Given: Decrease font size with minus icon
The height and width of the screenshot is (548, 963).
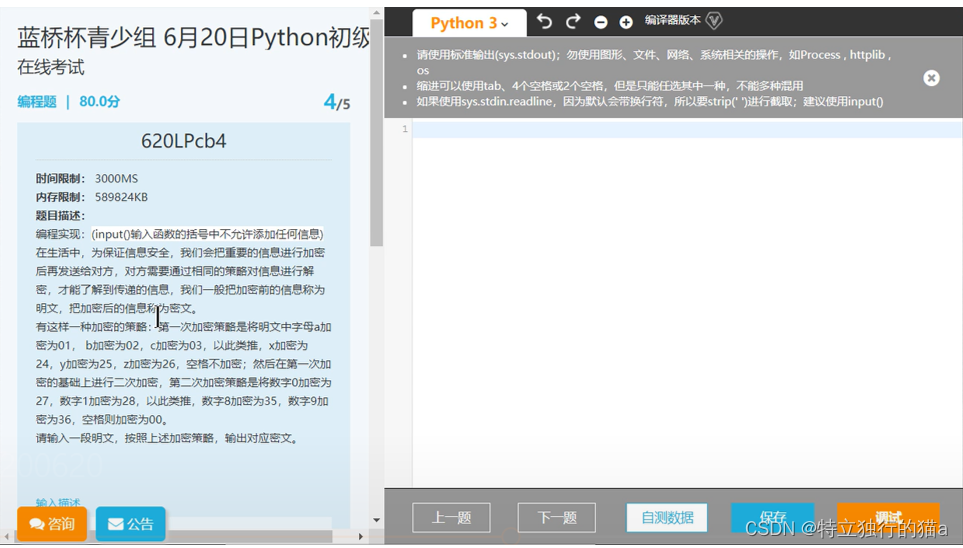Looking at the screenshot, I should [601, 22].
